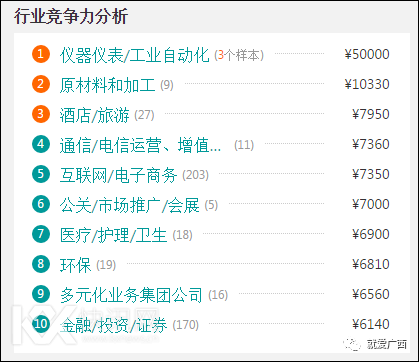Select the 金融/投资/证券 link
The width and height of the screenshot is (419, 362).
click(x=113, y=325)
